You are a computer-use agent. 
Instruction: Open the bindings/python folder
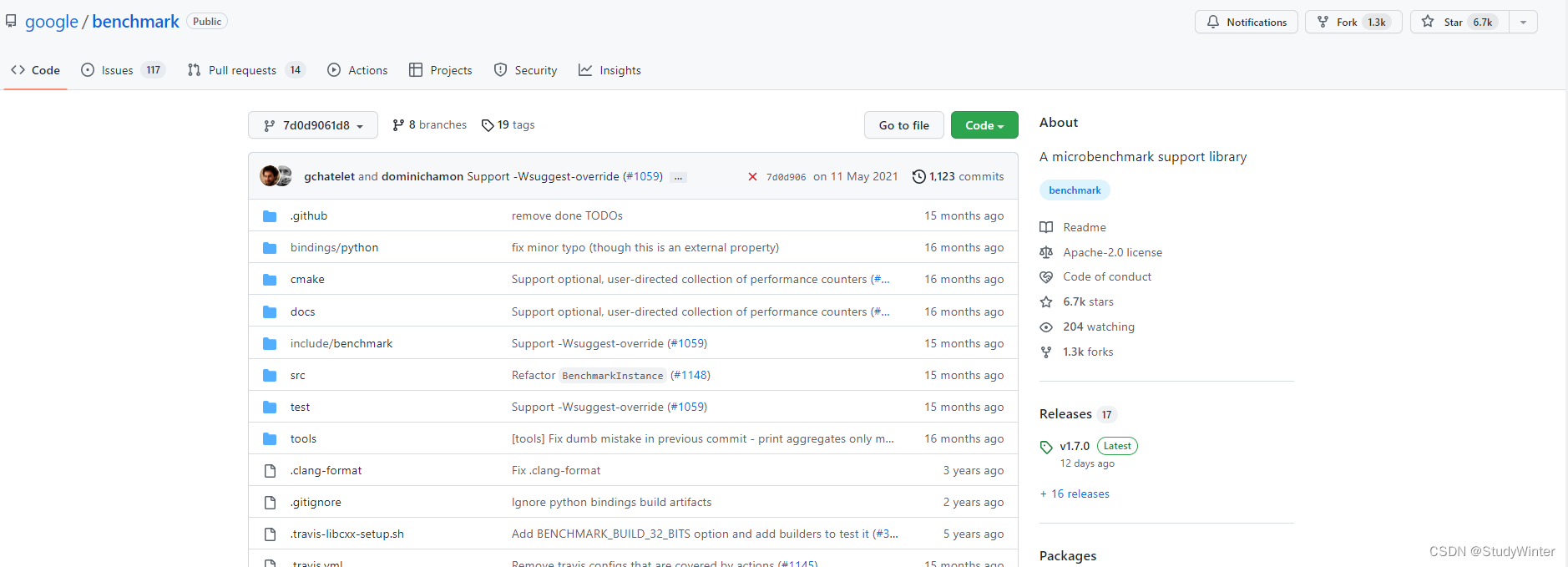point(334,248)
